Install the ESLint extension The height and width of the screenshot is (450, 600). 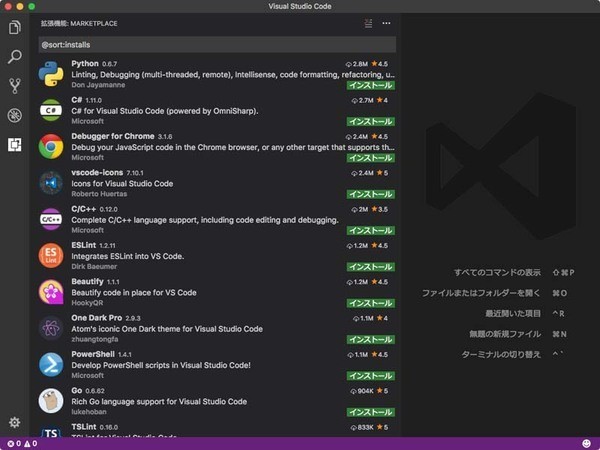click(371, 267)
